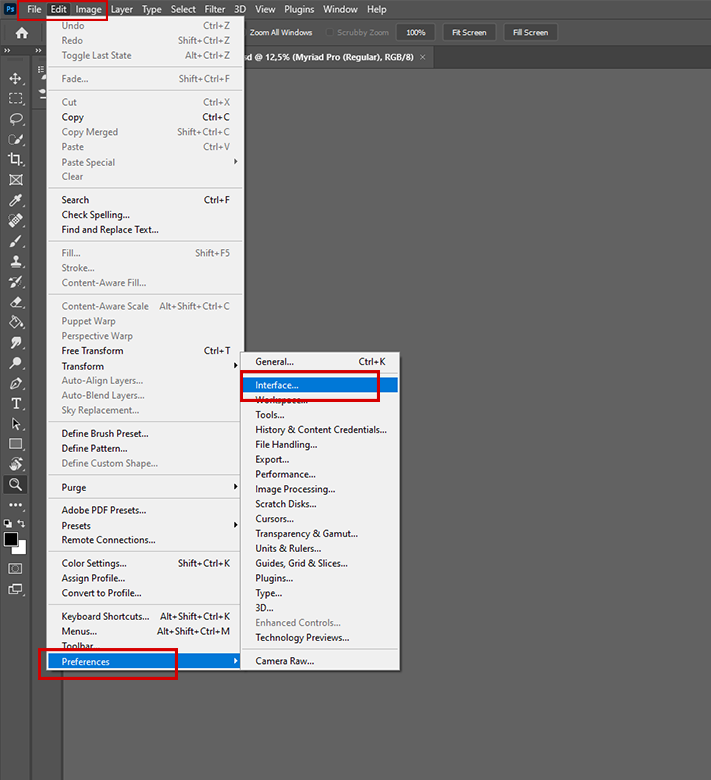Choose Technology Previews... entry
711x780 pixels.
pos(320,637)
